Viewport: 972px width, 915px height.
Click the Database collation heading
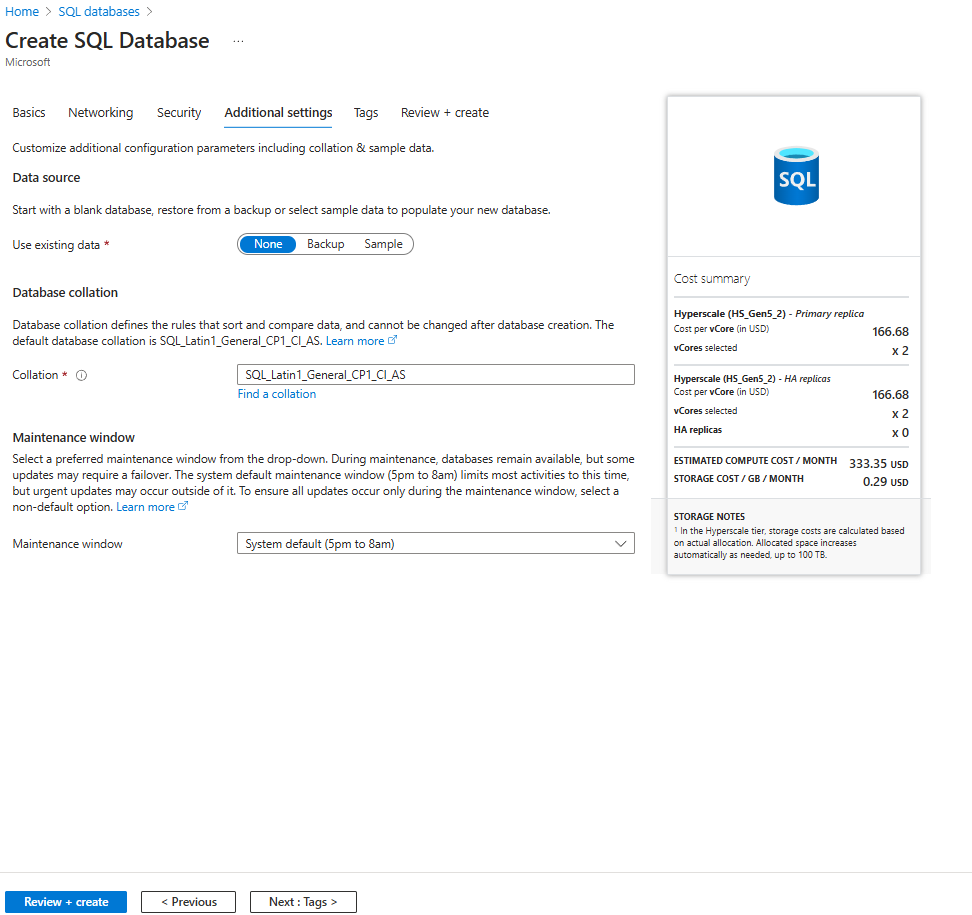(65, 293)
